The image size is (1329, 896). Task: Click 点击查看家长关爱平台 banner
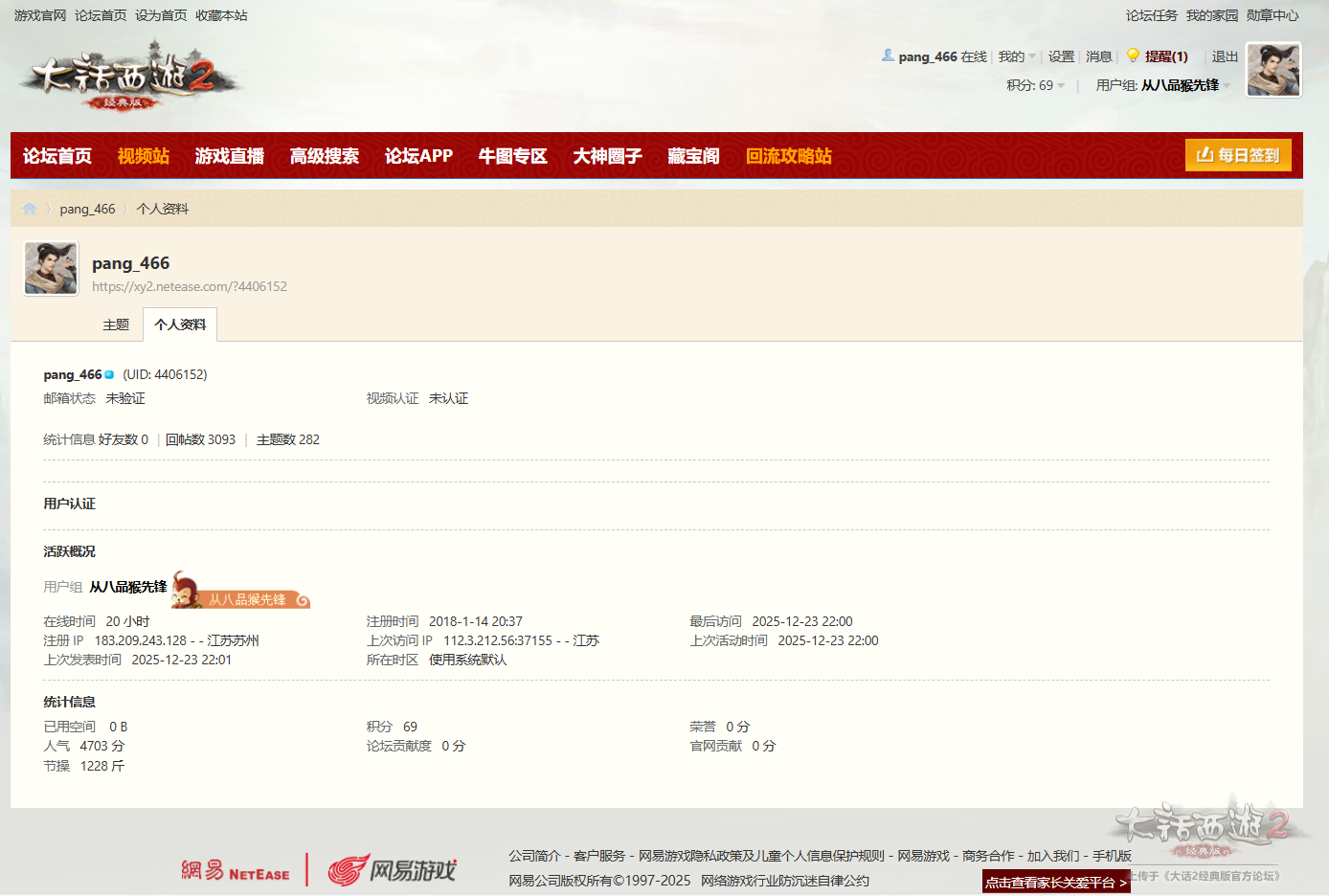coord(1055,883)
